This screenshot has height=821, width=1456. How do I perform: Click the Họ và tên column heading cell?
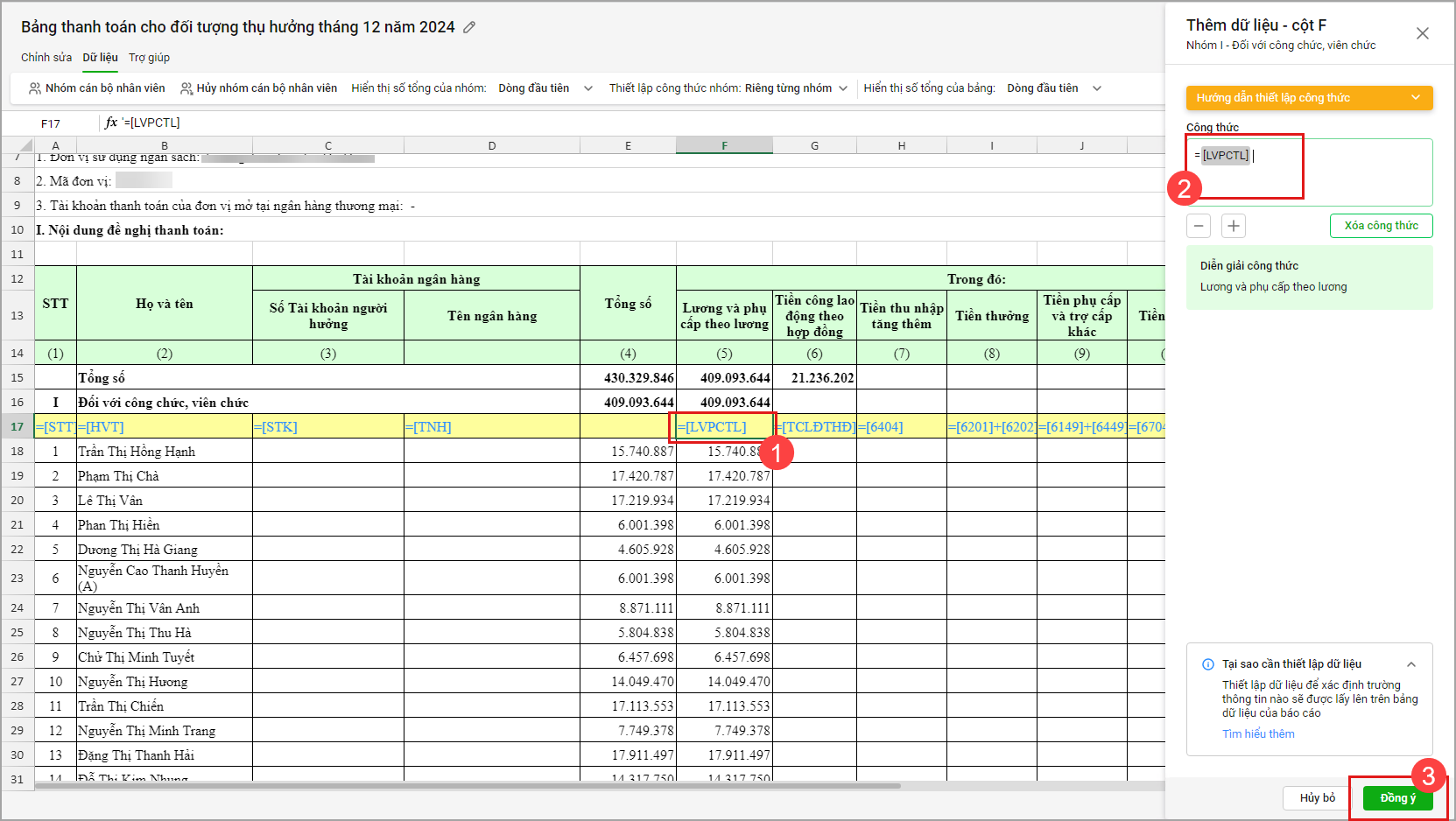point(165,304)
